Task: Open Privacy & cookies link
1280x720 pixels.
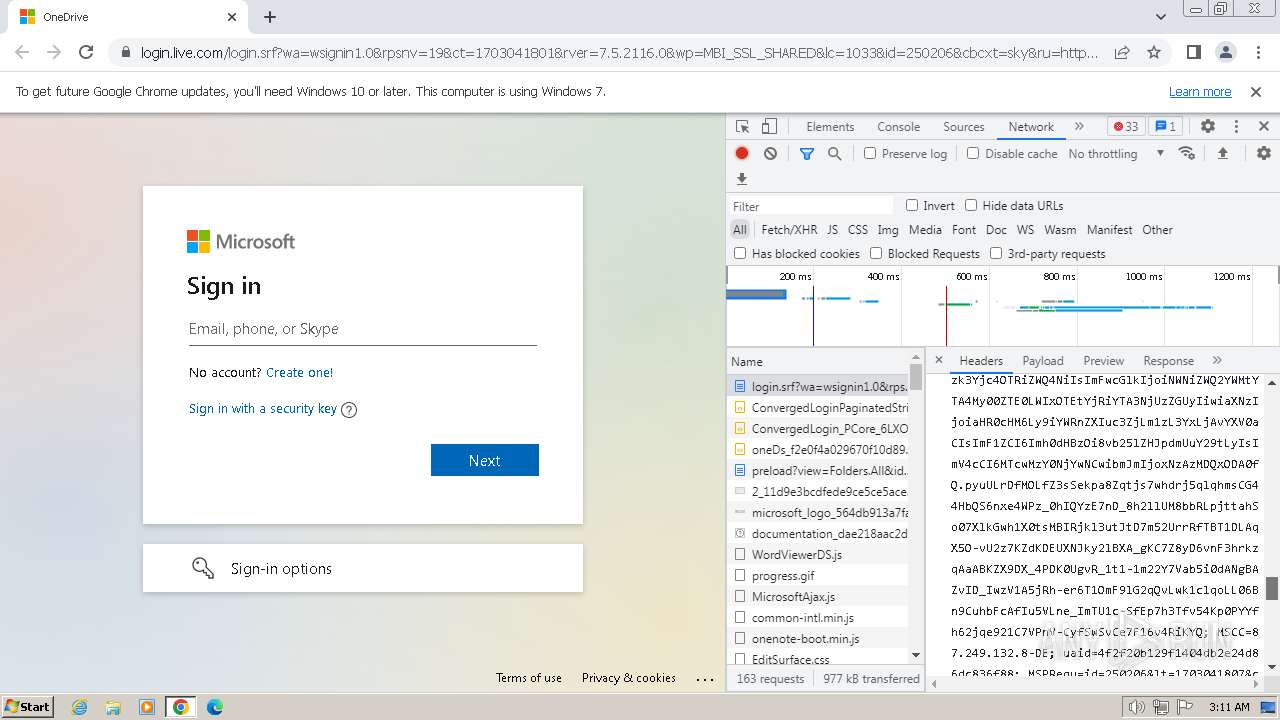Action: (x=629, y=678)
